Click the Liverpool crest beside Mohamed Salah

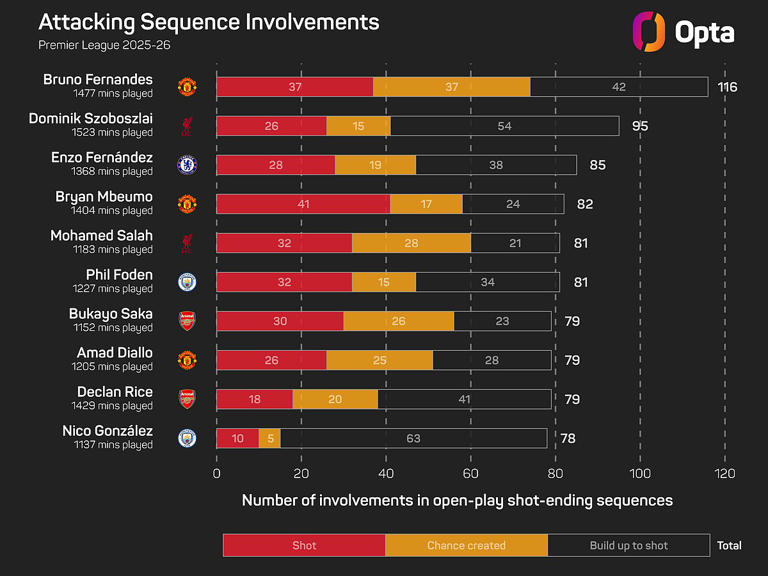click(x=186, y=243)
